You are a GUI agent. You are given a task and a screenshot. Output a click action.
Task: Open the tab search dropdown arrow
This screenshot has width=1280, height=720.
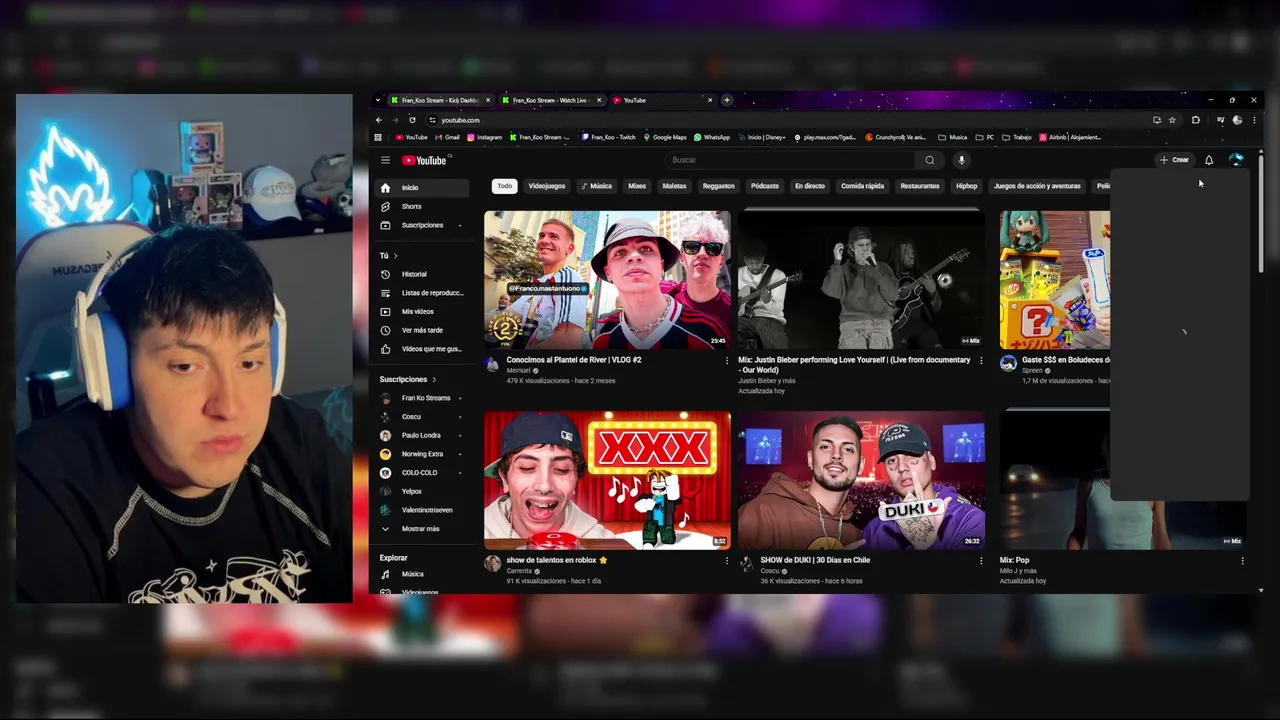377,100
